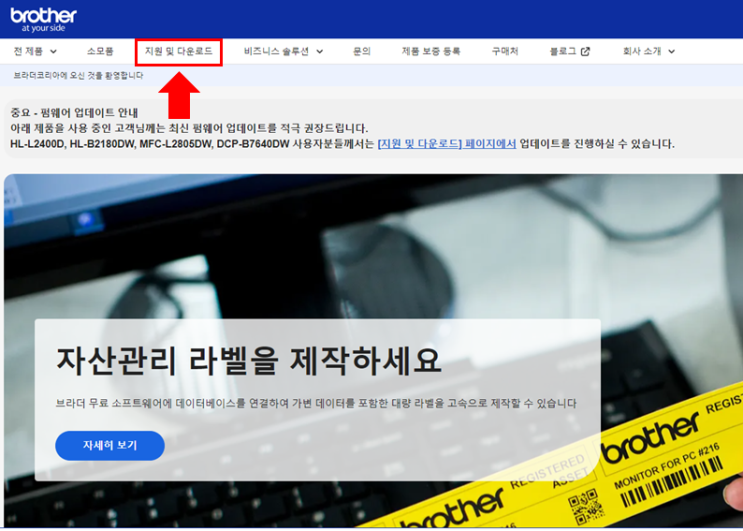Expand the 비즈니스 솔루션 dropdown chevron

tap(319, 52)
